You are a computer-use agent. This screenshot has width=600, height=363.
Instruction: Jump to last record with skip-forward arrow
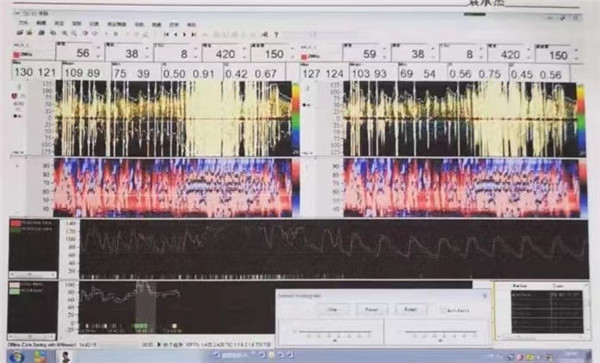(194, 34)
